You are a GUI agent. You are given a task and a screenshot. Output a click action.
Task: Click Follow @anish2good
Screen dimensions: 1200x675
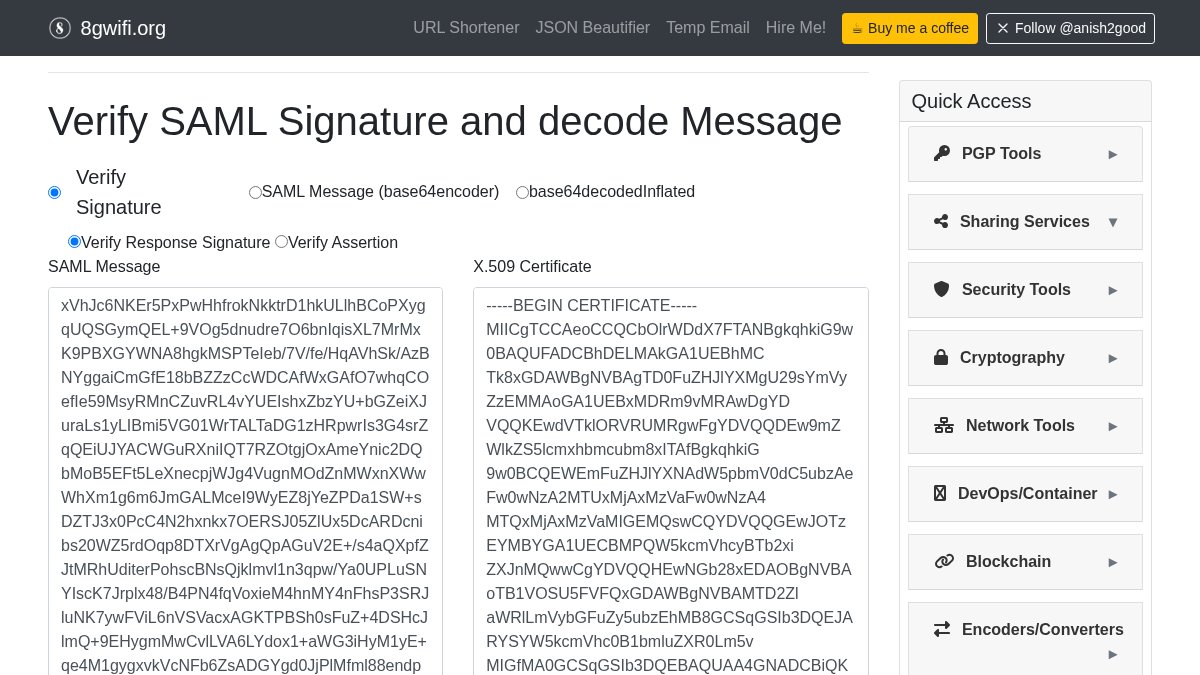click(1070, 28)
